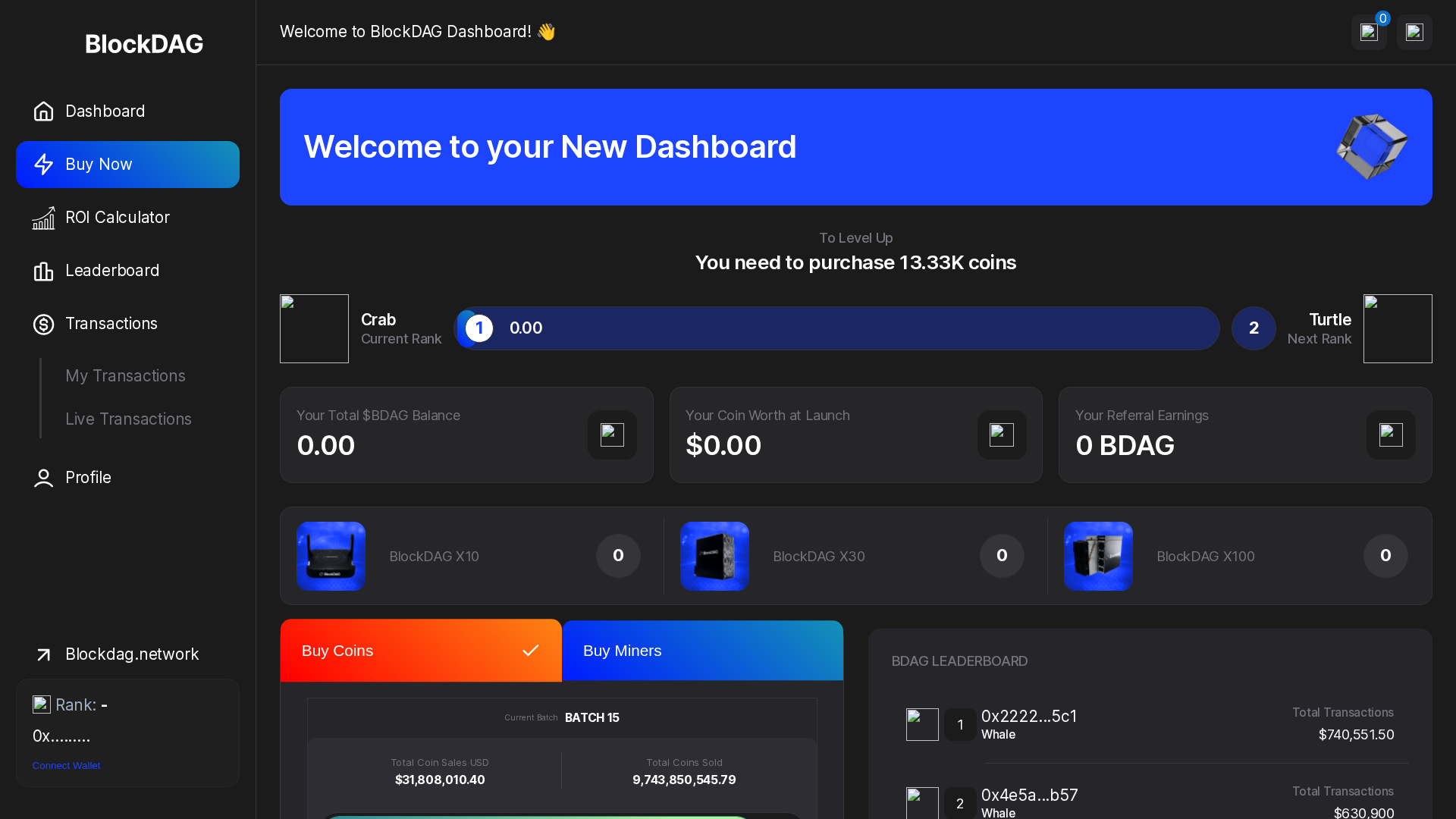Image resolution: width=1456 pixels, height=819 pixels.
Task: Click the $740,551.50 total transactions value
Action: (x=1356, y=735)
